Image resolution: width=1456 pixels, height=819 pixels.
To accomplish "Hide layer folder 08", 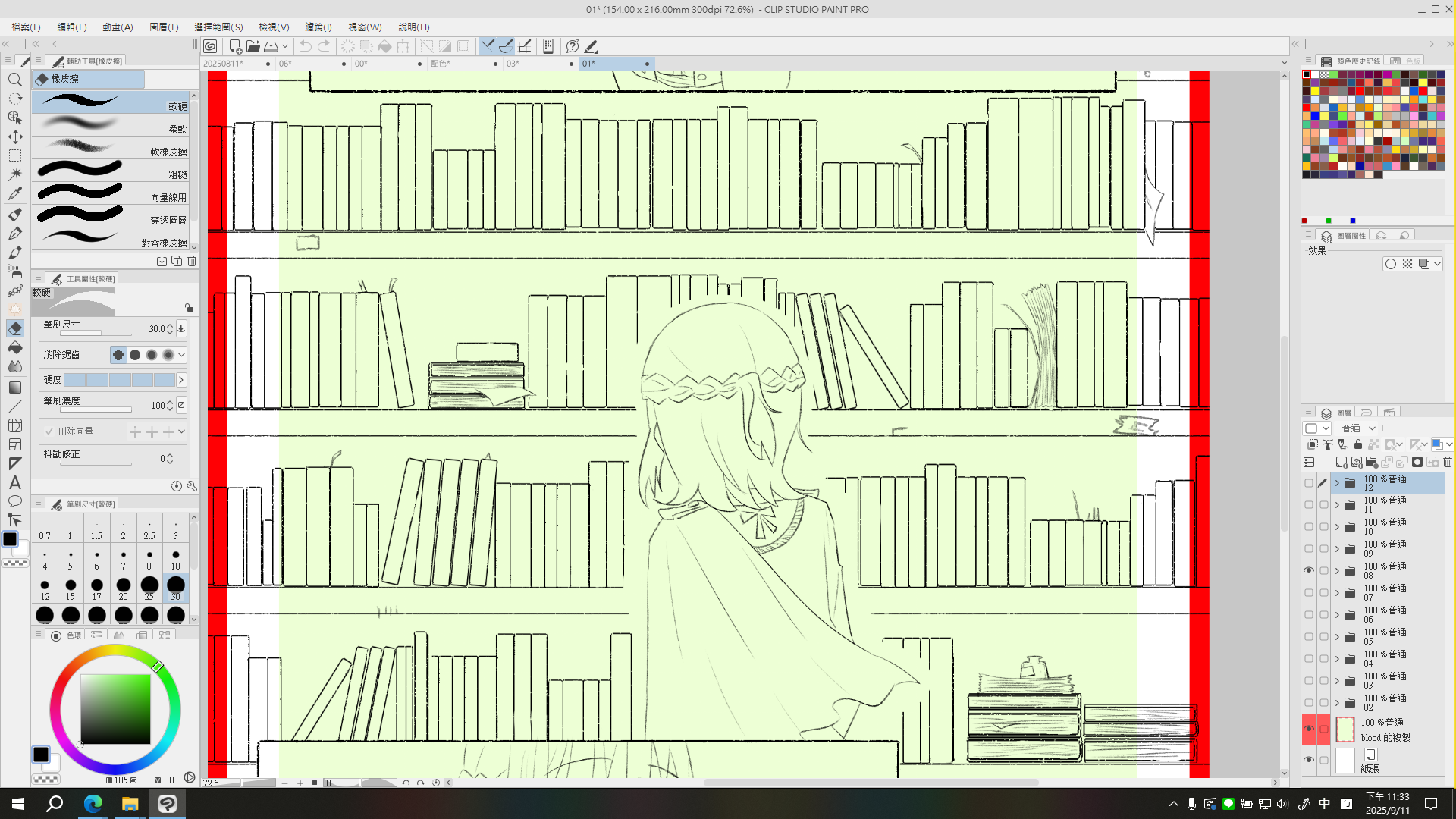I will (x=1309, y=570).
